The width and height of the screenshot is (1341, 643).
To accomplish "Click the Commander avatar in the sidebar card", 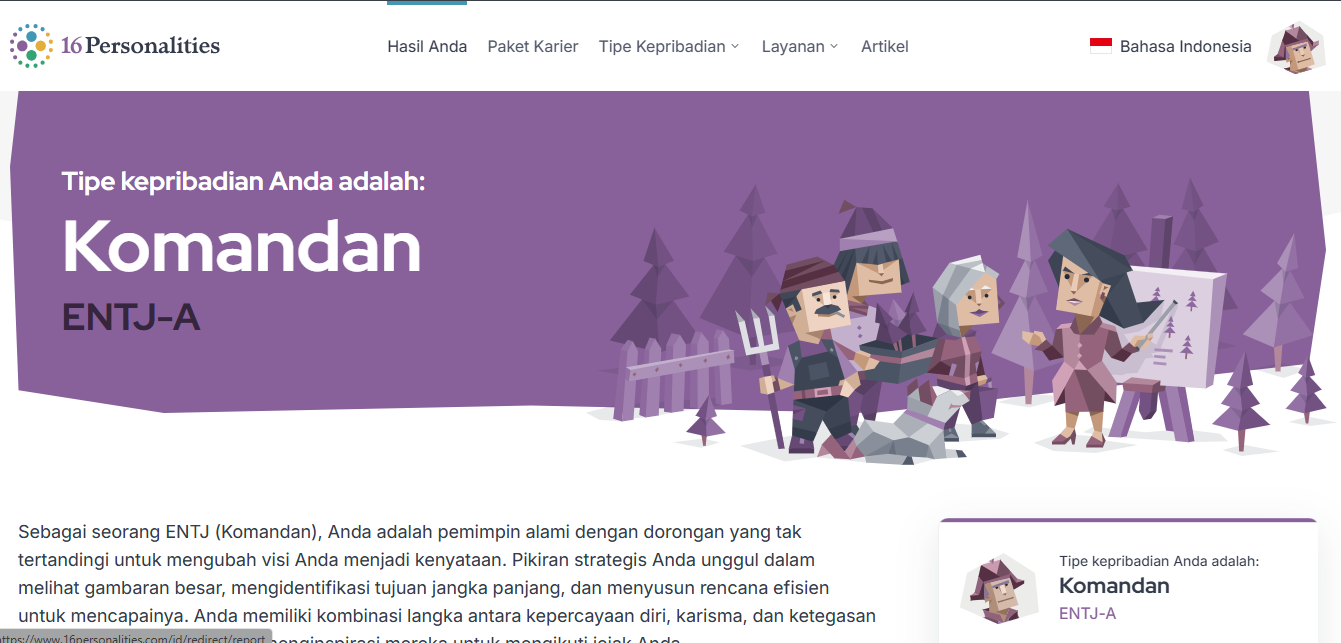I will coord(992,589).
